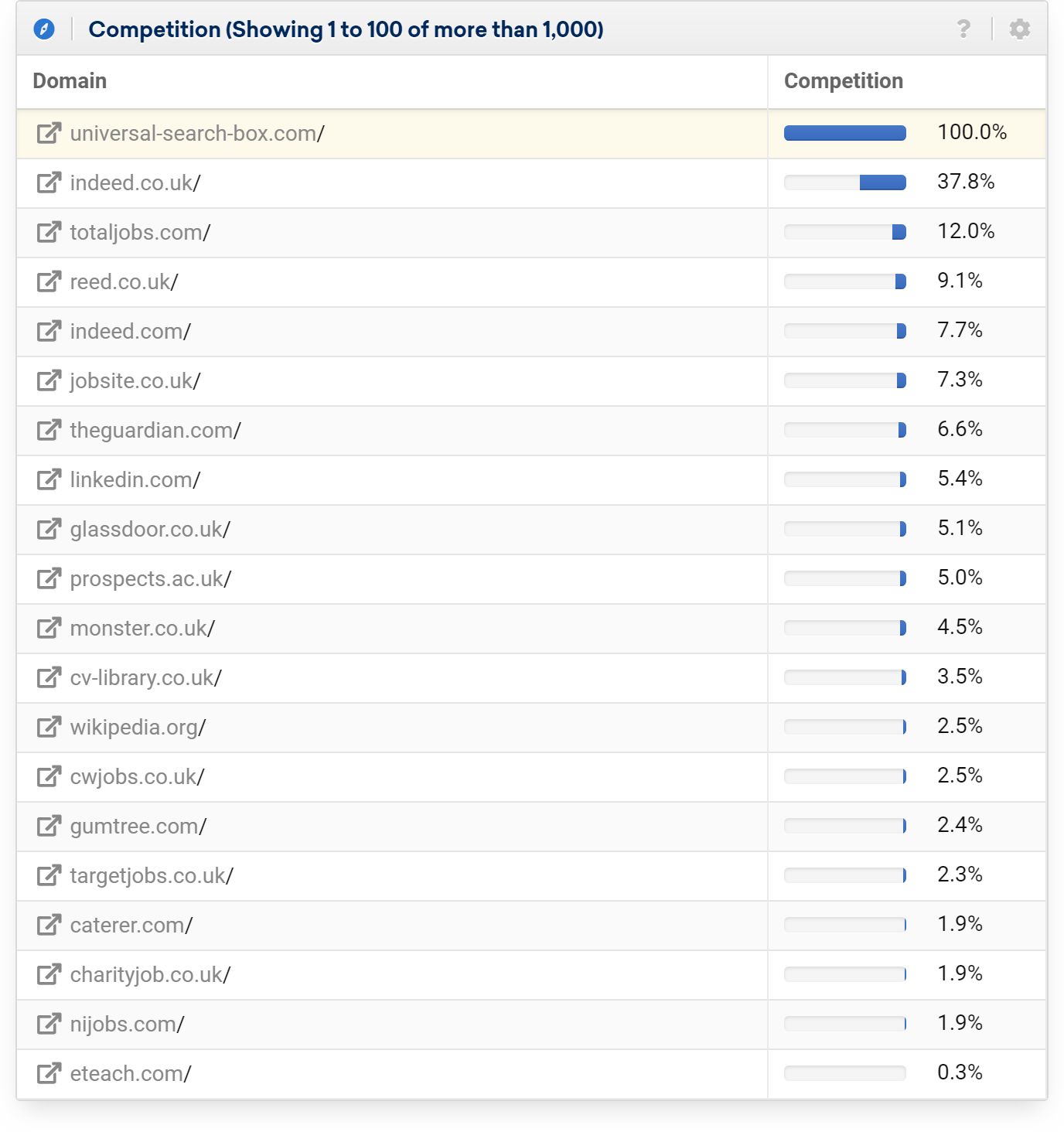Click the Domain column header

(x=70, y=81)
